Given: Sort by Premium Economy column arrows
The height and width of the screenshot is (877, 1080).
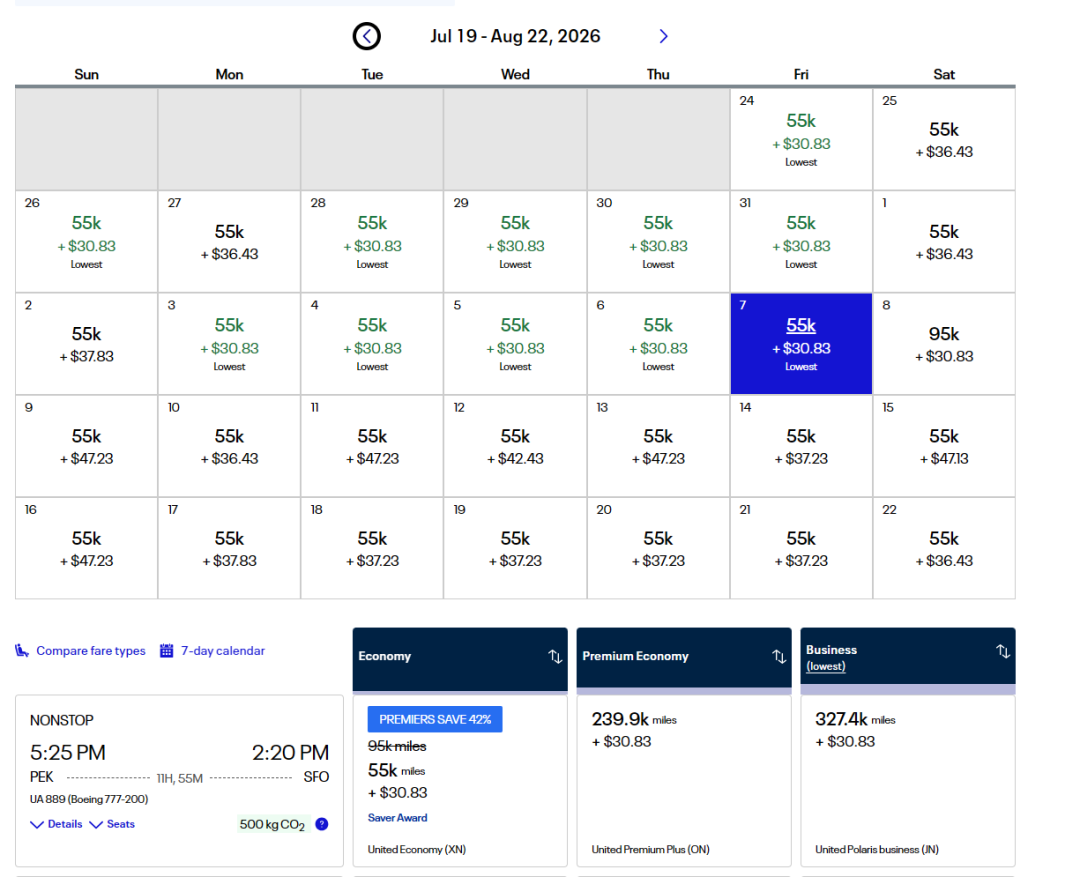Looking at the screenshot, I should [779, 657].
